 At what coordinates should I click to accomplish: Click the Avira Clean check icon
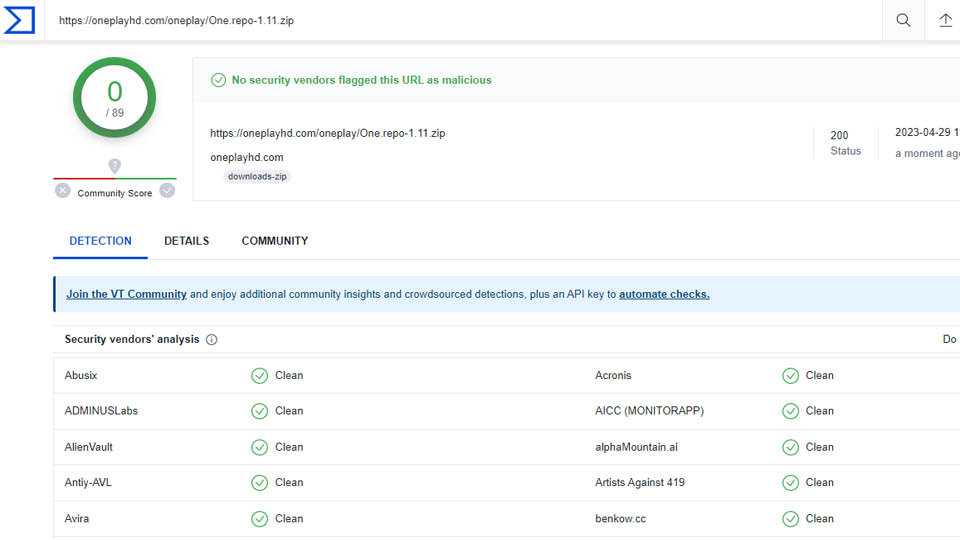pos(260,519)
